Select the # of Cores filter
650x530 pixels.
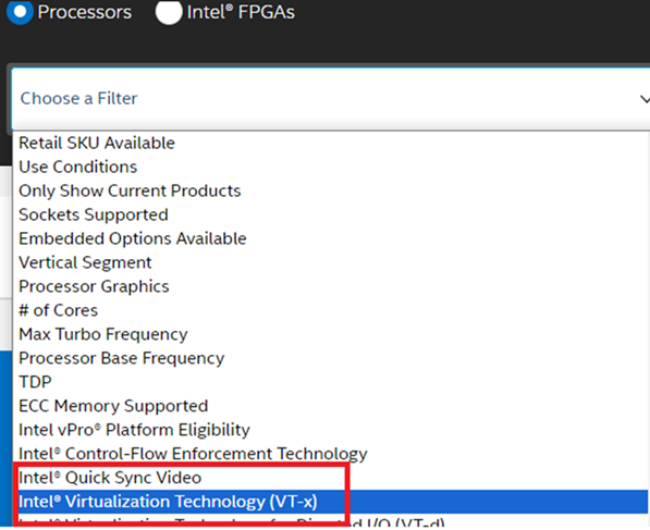(x=58, y=311)
